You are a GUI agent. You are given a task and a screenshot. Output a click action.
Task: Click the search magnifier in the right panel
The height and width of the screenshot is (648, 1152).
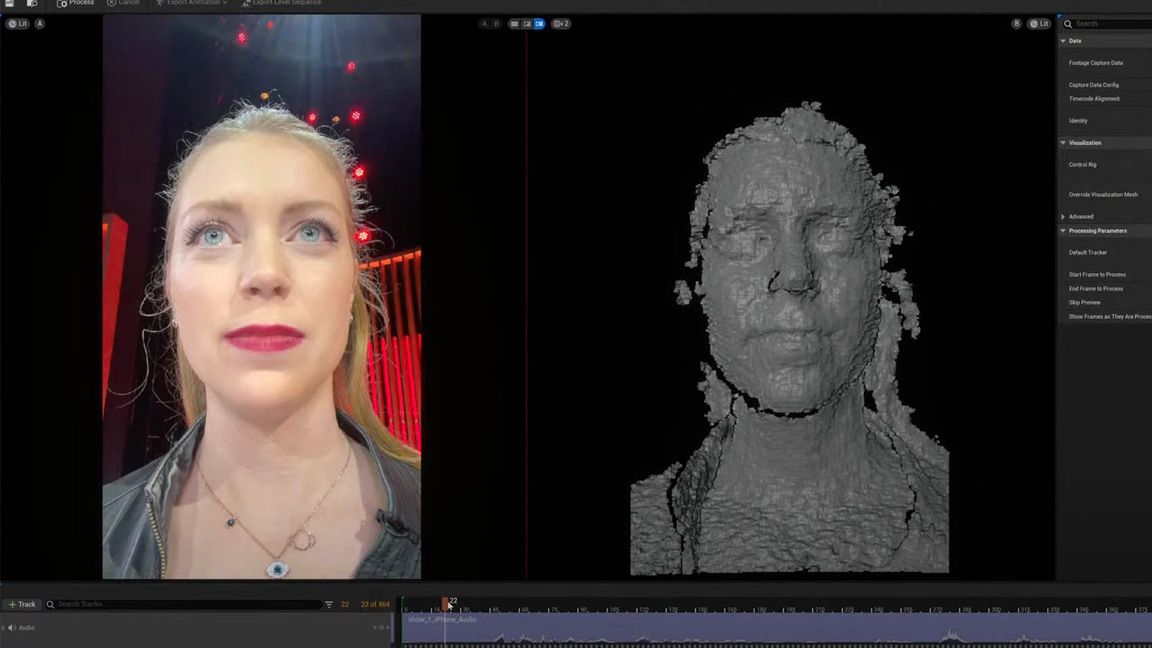click(1066, 23)
